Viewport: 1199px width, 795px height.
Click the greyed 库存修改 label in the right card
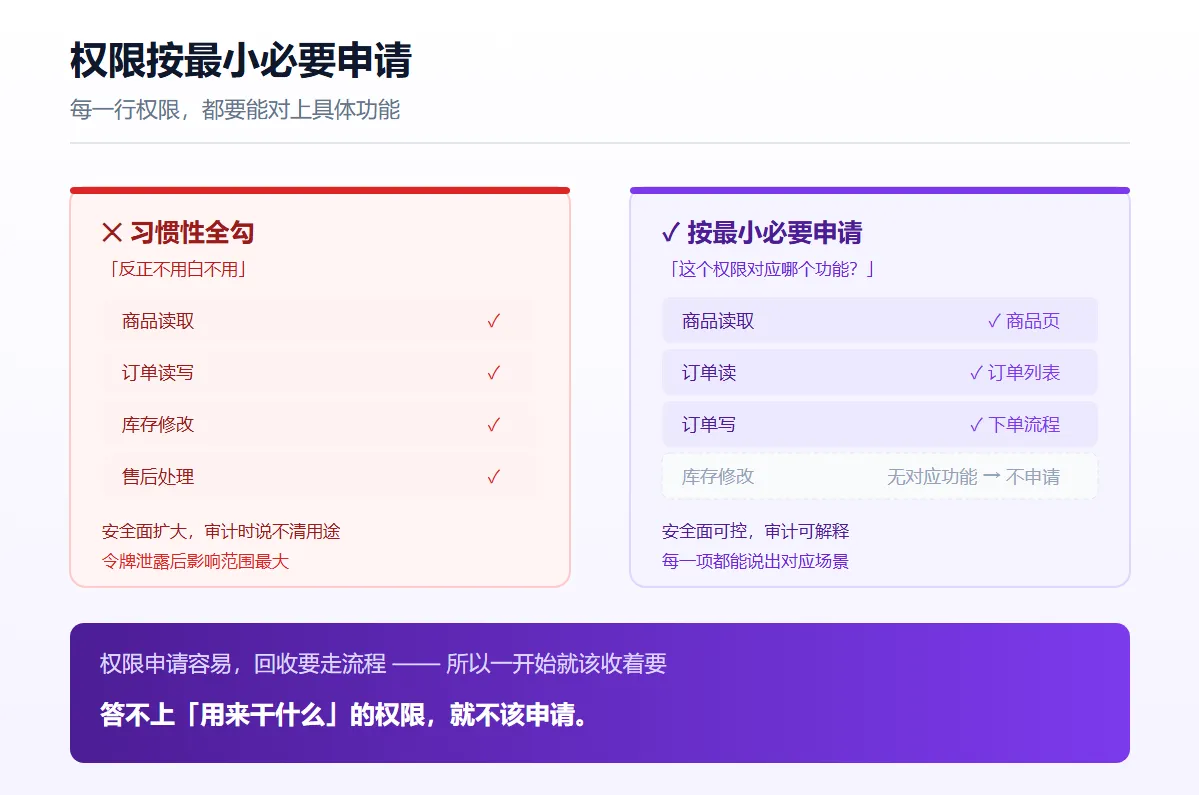(718, 477)
